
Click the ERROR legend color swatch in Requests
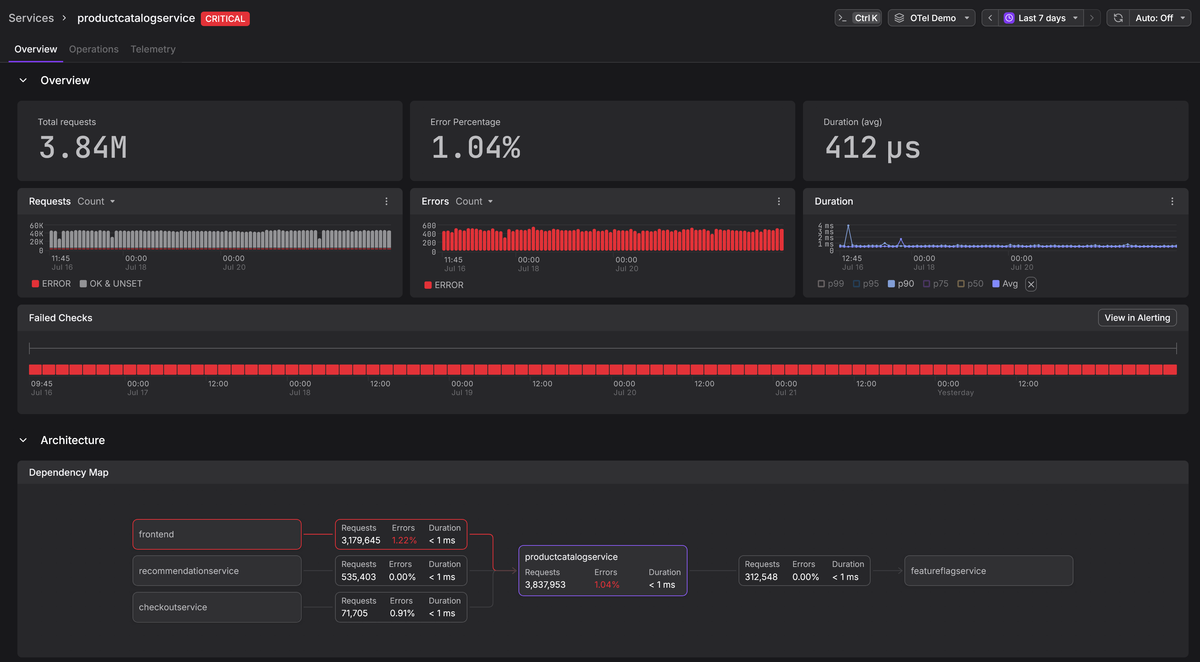click(x=35, y=284)
